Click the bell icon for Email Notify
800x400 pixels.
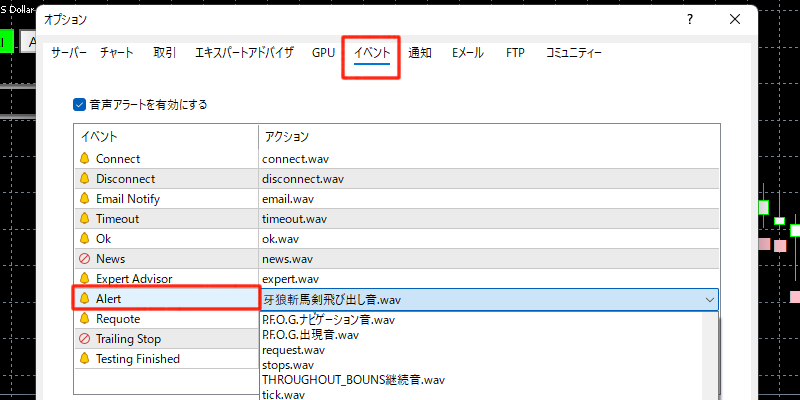85,199
